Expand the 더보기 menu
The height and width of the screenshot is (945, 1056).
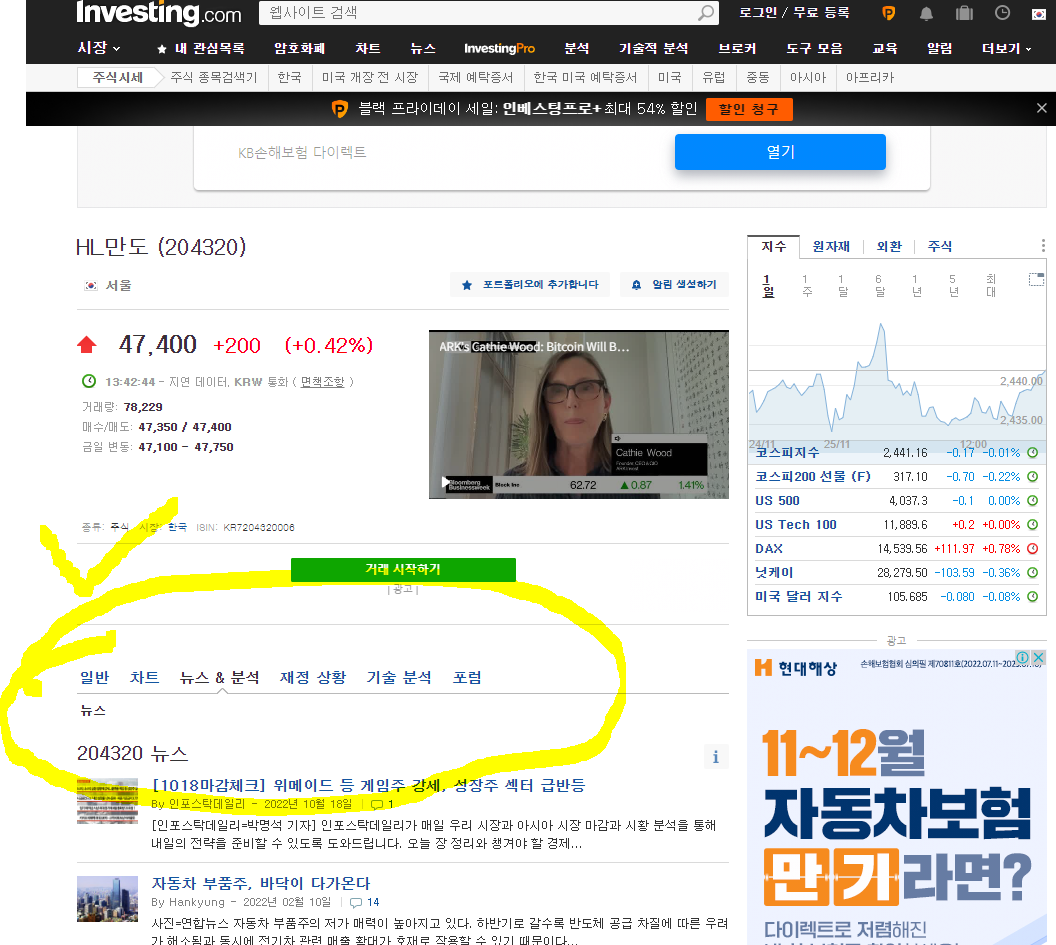click(1000, 47)
